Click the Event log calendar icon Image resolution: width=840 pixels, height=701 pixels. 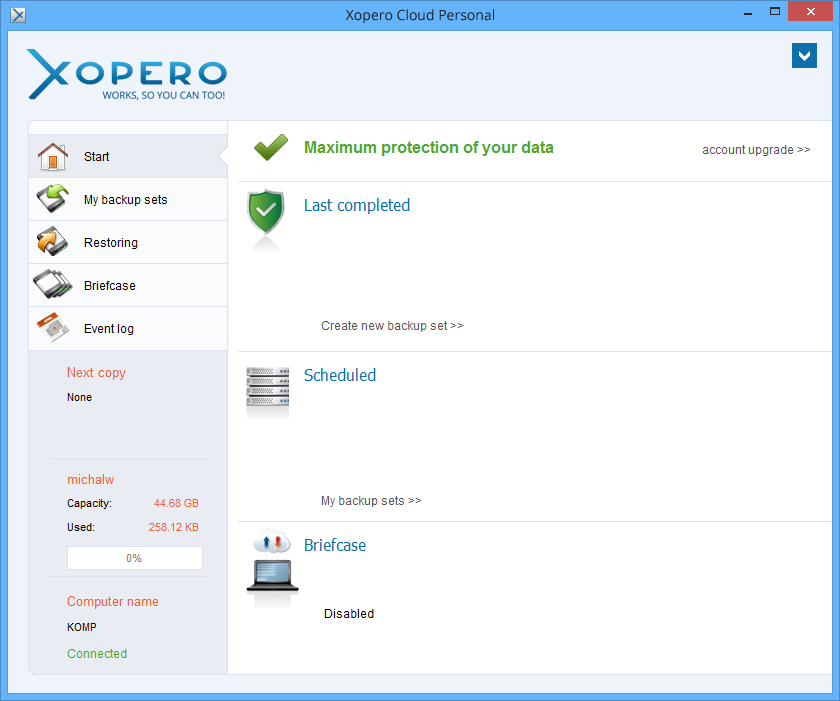[52, 327]
